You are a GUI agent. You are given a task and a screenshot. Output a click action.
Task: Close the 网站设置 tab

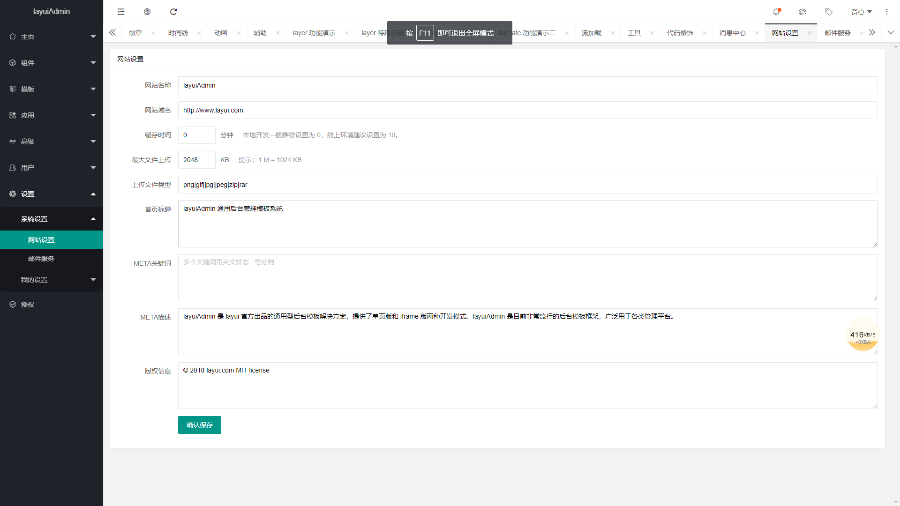coord(809,33)
